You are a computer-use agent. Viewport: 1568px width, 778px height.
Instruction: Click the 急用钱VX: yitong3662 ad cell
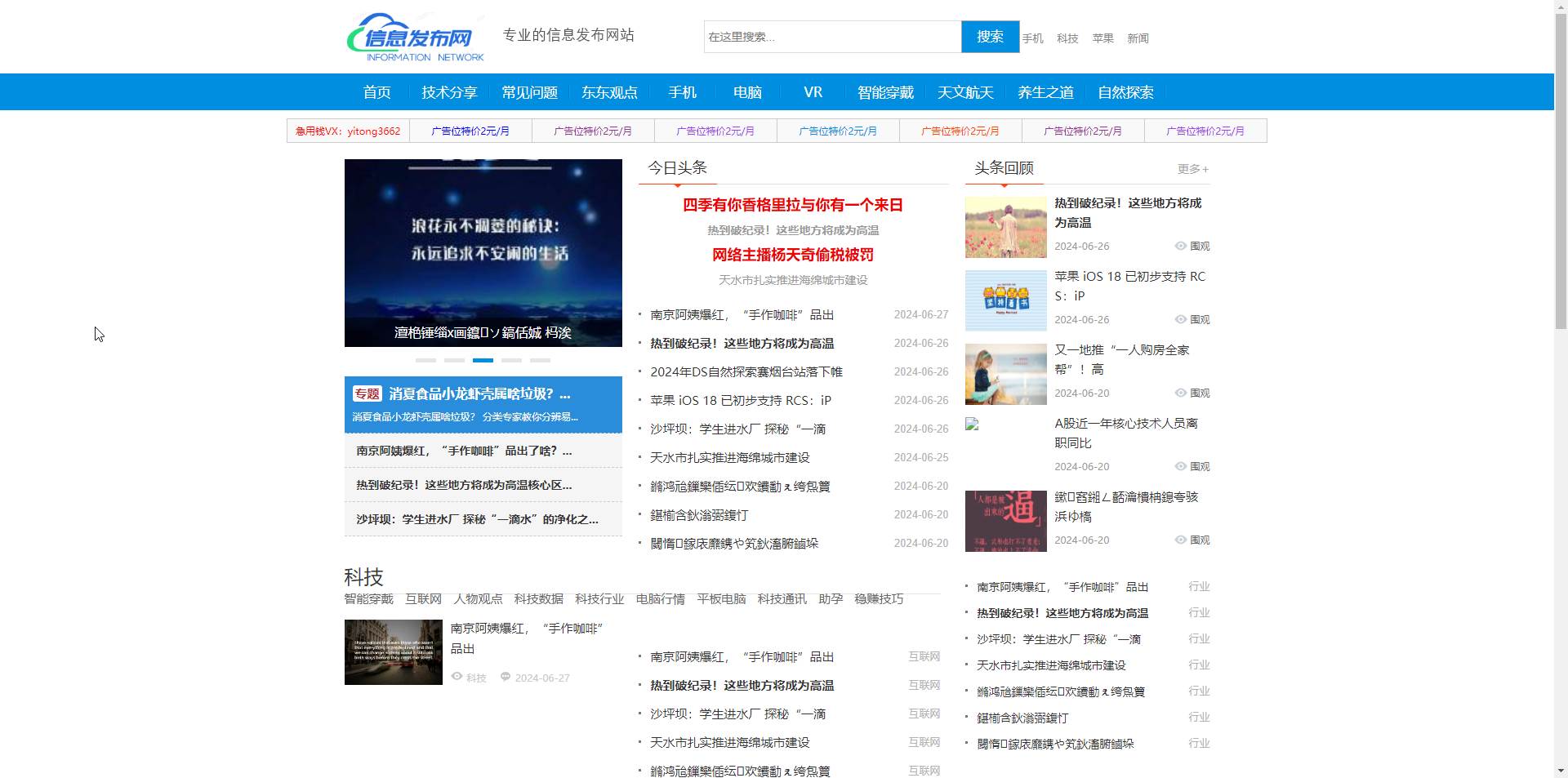tap(348, 131)
